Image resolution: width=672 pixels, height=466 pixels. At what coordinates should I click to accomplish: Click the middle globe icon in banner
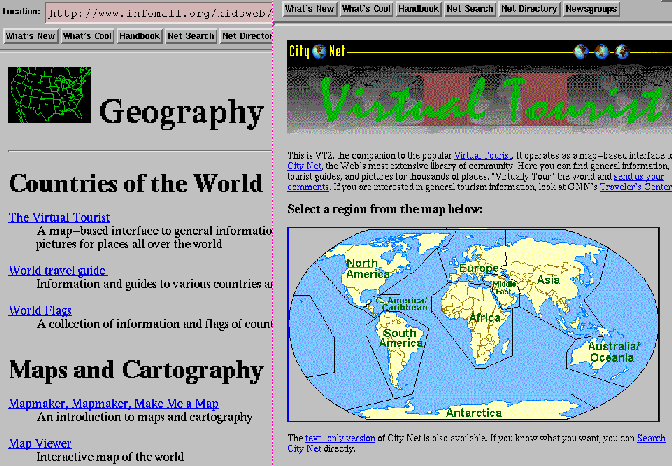tap(601, 51)
